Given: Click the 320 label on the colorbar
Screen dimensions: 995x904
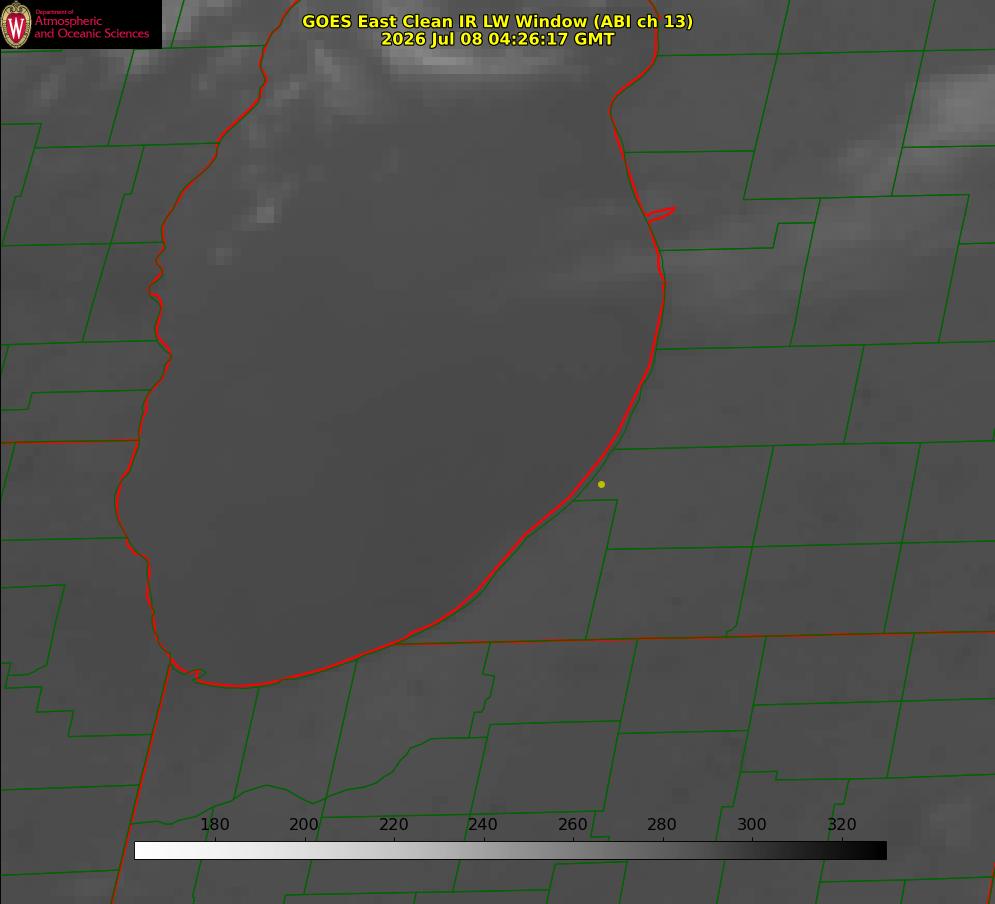Looking at the screenshot, I should click(x=842, y=824).
